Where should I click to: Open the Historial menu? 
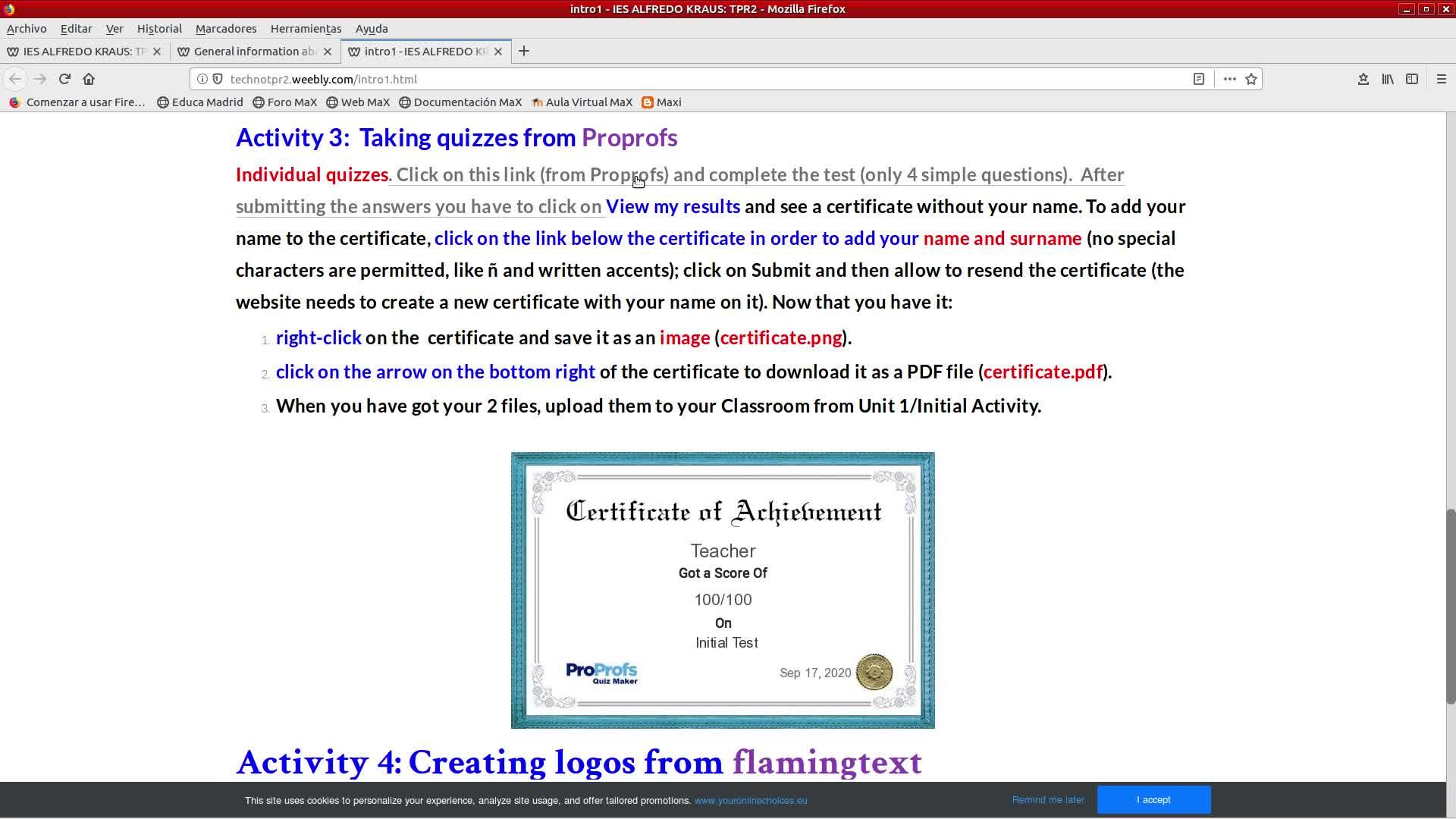coord(159,29)
